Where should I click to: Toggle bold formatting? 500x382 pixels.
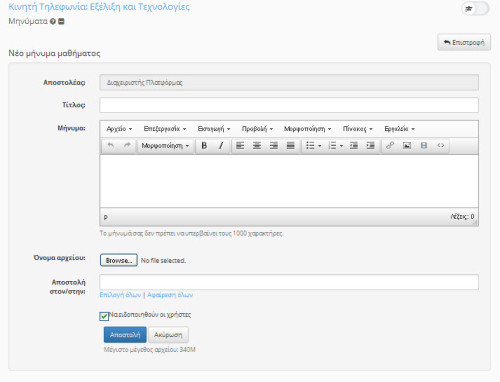pyautogui.click(x=204, y=146)
